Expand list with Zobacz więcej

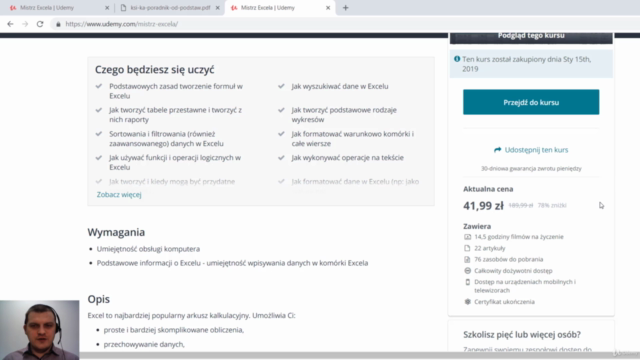point(119,195)
